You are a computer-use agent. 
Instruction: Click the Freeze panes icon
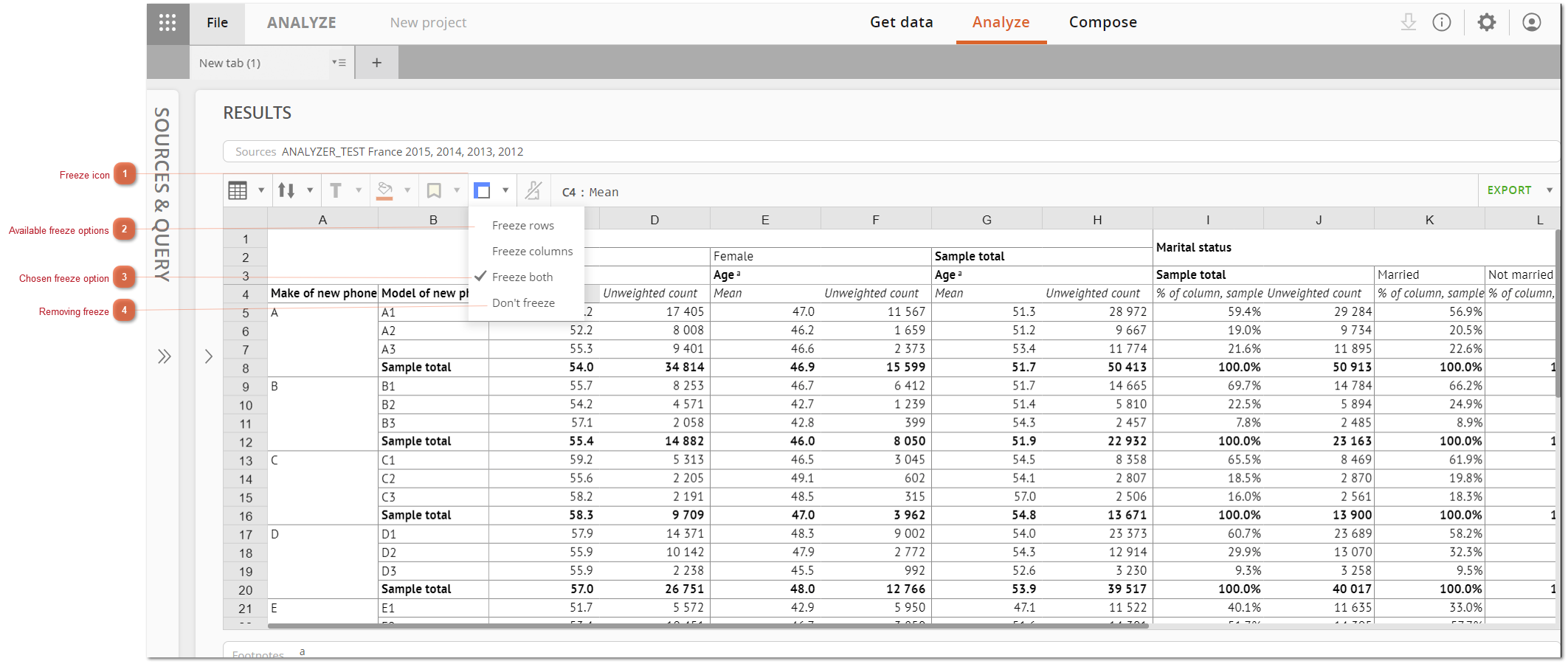(482, 190)
